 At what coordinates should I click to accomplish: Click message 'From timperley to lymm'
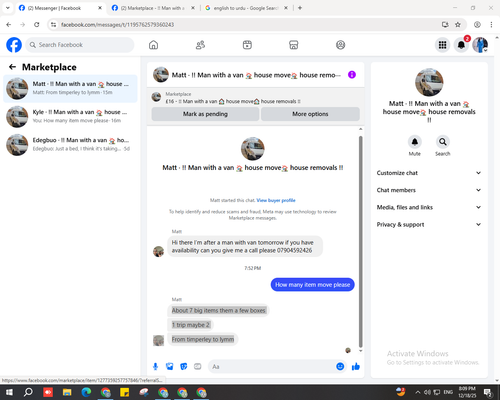pyautogui.click(x=203, y=339)
